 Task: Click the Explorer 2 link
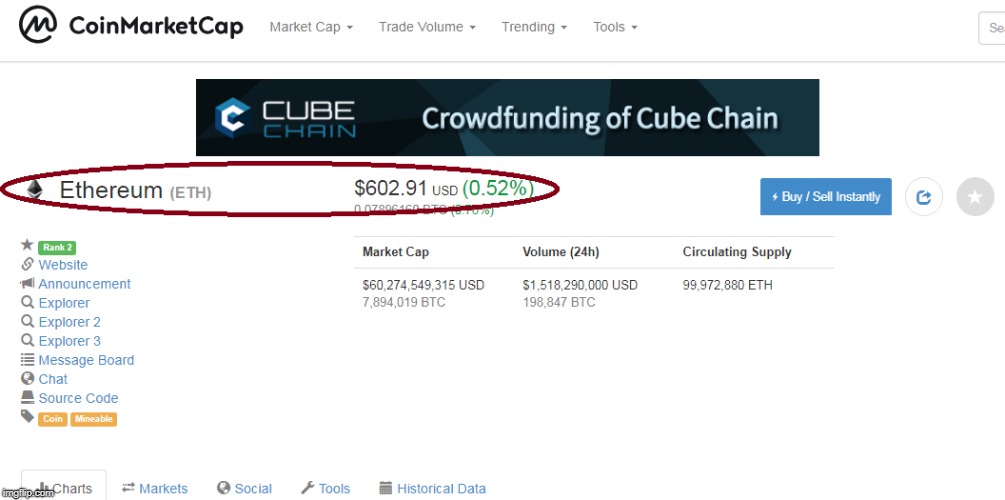coord(69,322)
